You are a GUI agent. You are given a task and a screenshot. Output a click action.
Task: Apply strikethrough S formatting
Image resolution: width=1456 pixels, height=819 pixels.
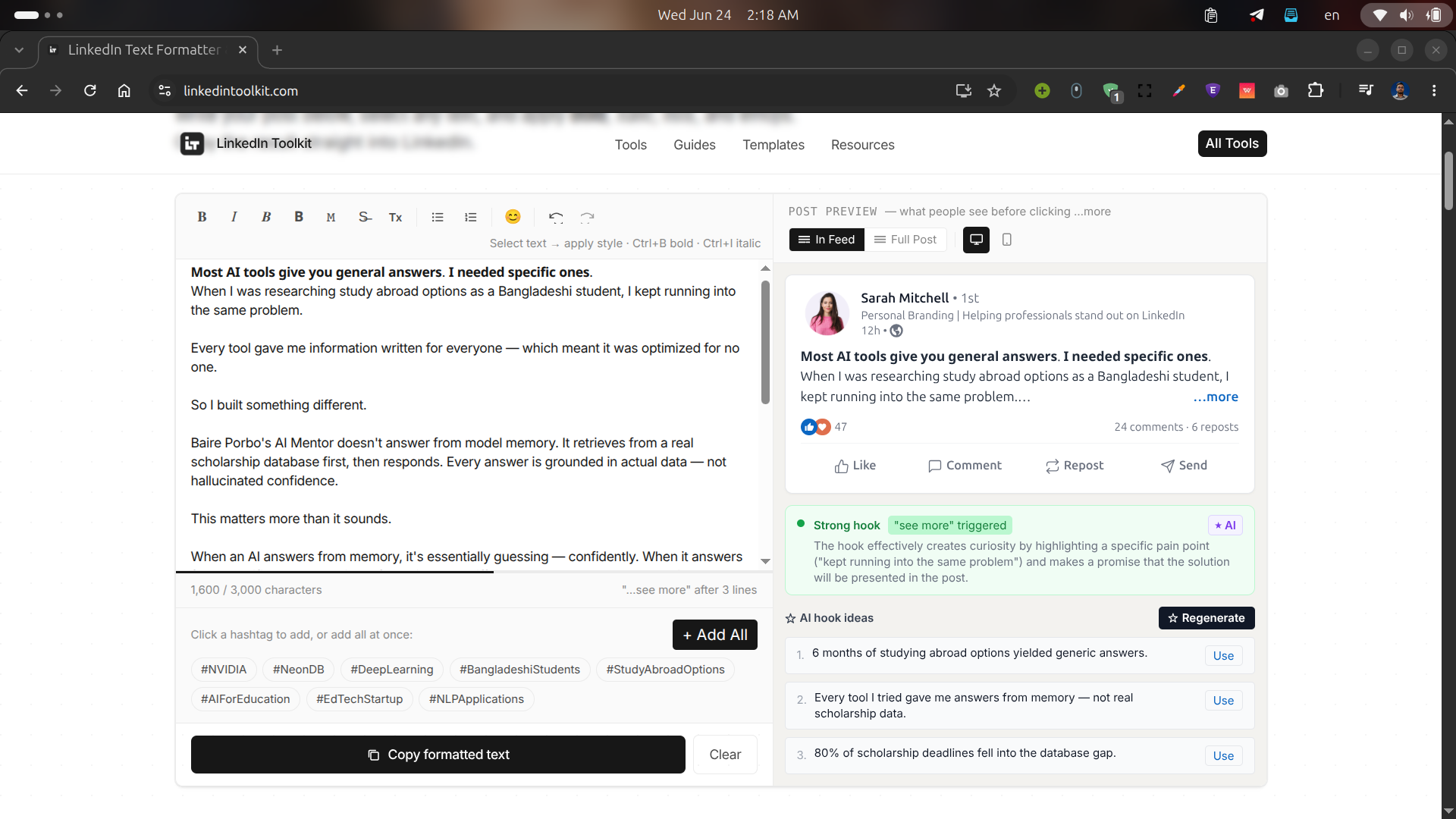tap(365, 217)
